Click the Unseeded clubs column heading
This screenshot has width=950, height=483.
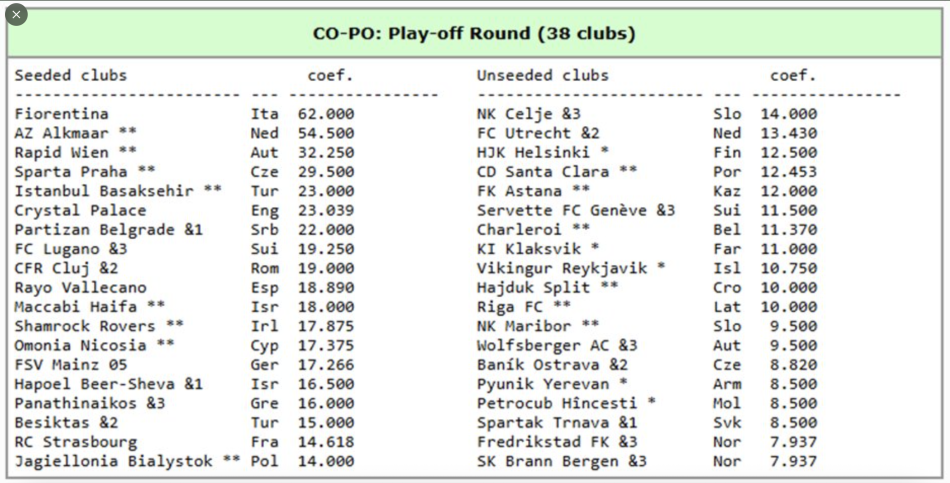tap(542, 75)
